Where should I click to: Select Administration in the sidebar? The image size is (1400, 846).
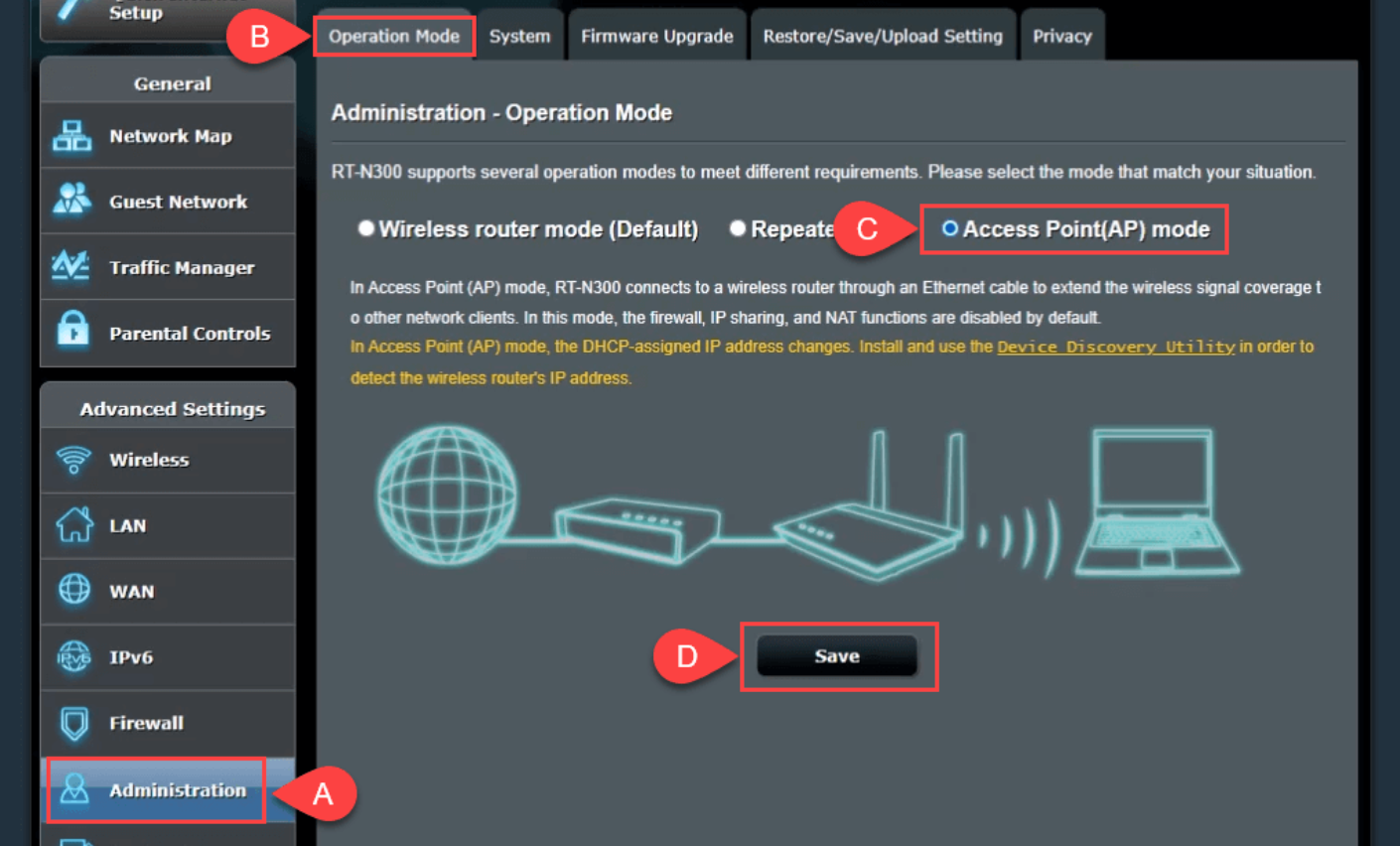(168, 789)
